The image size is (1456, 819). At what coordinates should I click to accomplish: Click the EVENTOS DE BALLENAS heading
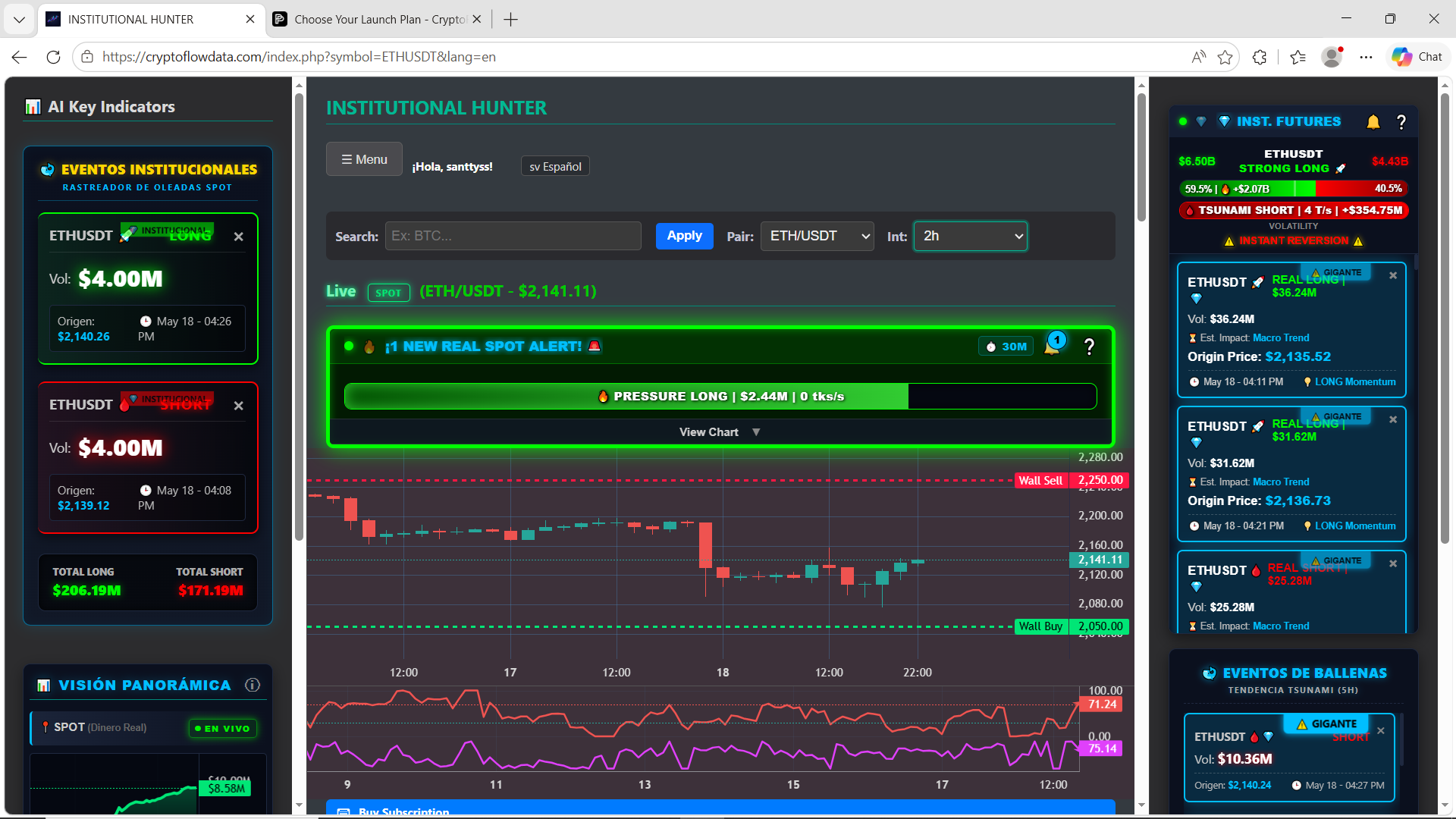(x=1304, y=673)
